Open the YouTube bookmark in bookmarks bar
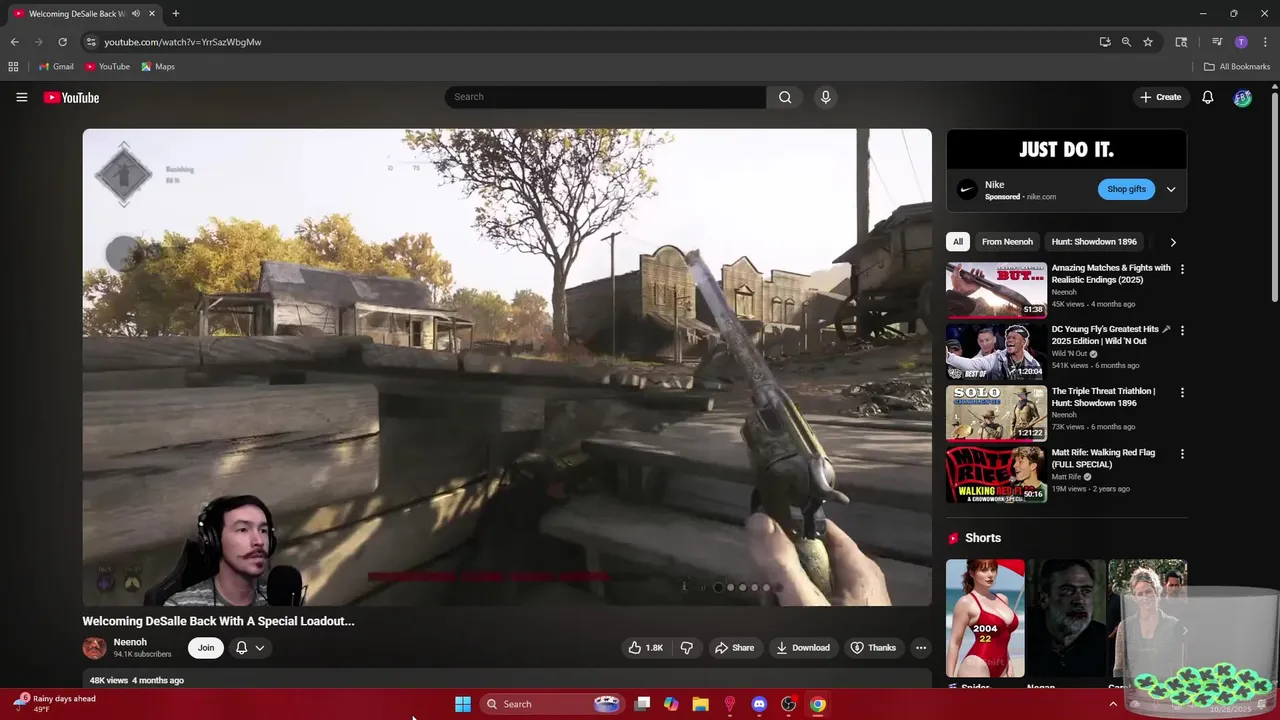Viewport: 1280px width, 720px height. [x=107, y=67]
